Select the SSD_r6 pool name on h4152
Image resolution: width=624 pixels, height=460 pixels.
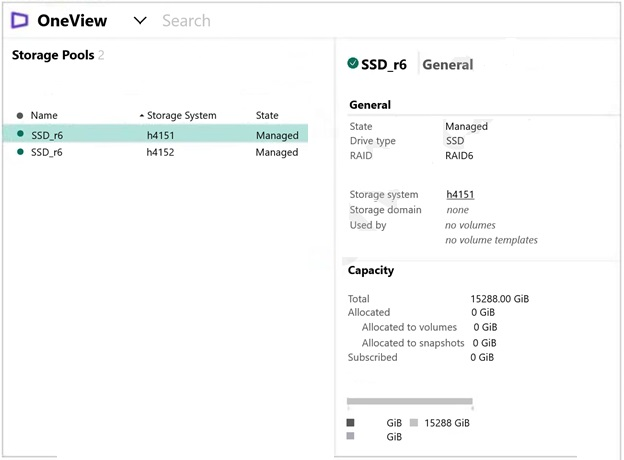47,153
